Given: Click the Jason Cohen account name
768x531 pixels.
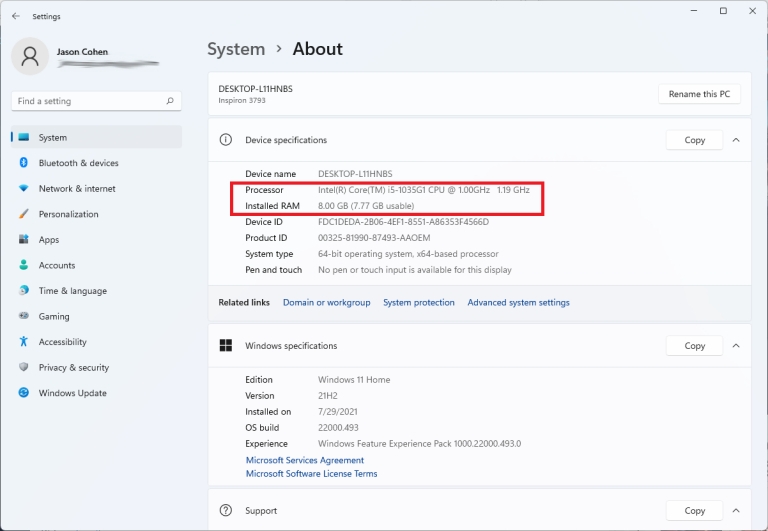Looking at the screenshot, I should coord(82,51).
